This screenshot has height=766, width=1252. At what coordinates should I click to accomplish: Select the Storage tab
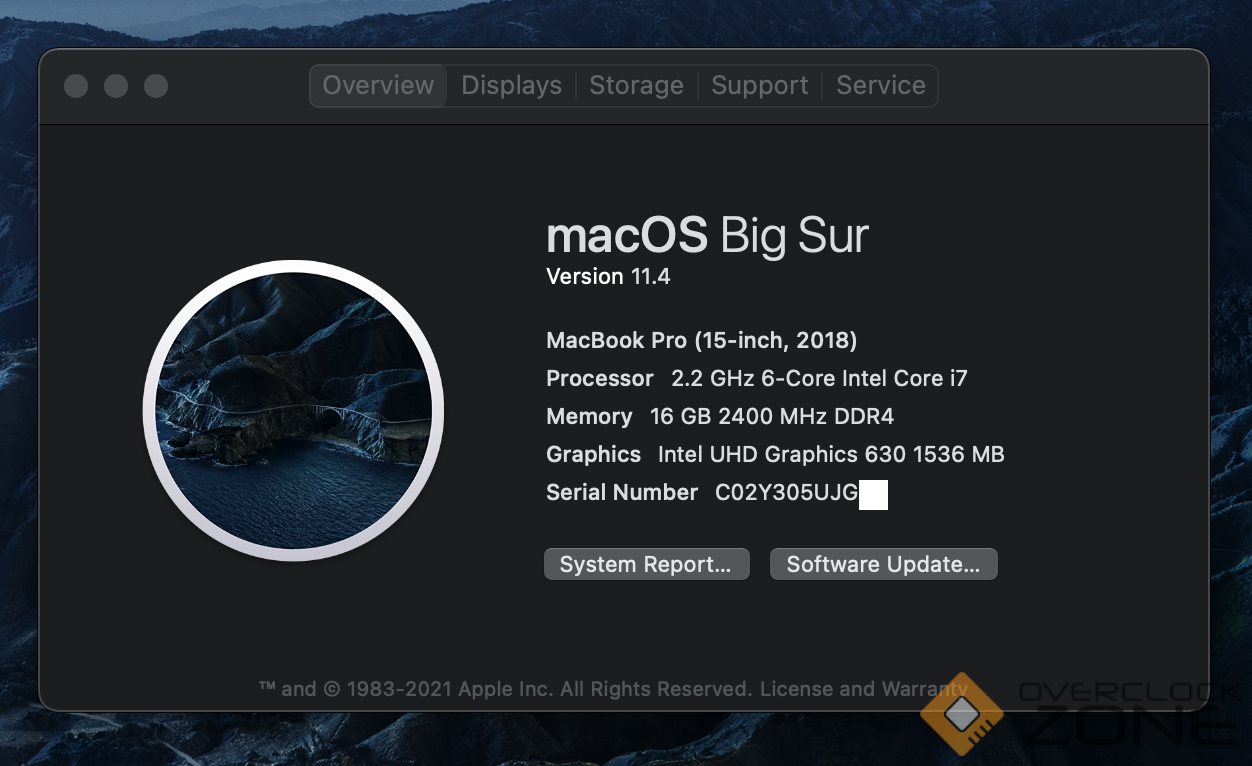[x=636, y=86]
